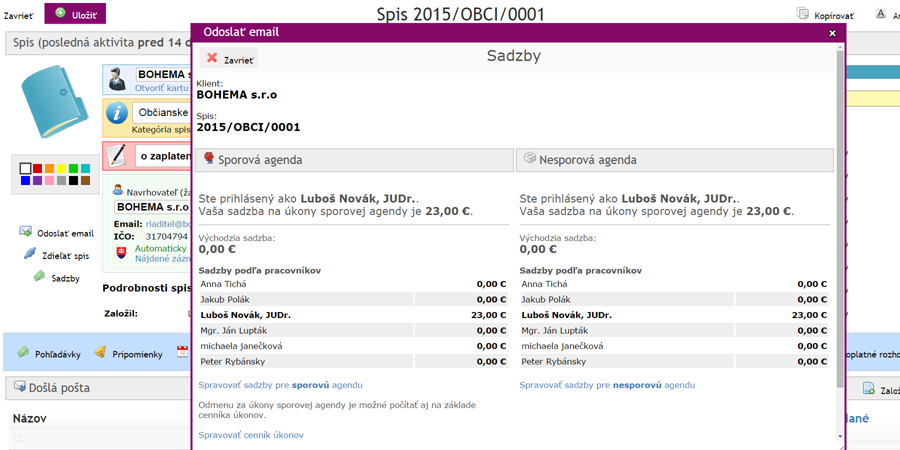Select the yellow color swatch
The height and width of the screenshot is (450, 900).
click(x=61, y=168)
